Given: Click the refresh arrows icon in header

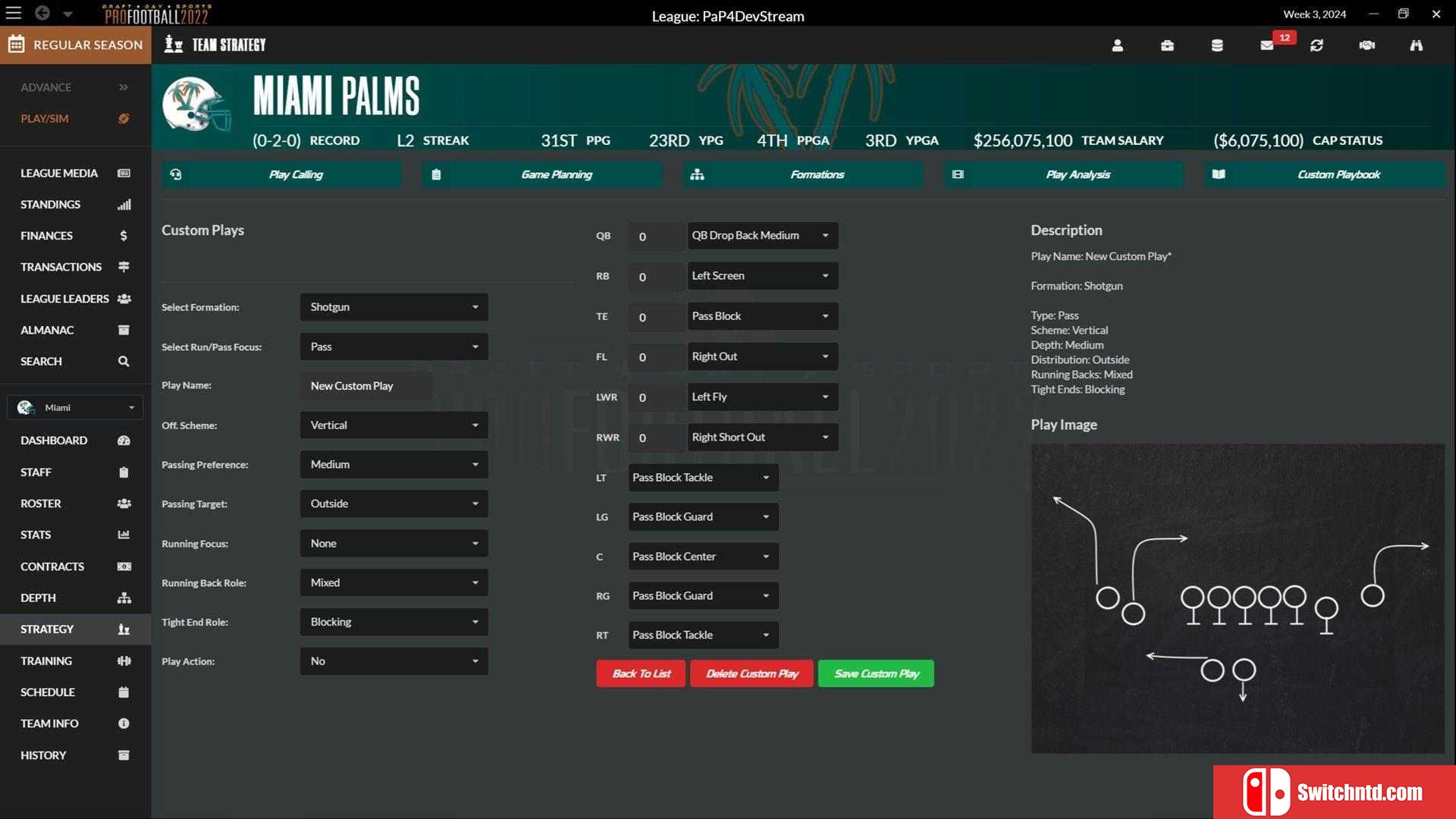Looking at the screenshot, I should [x=1316, y=45].
